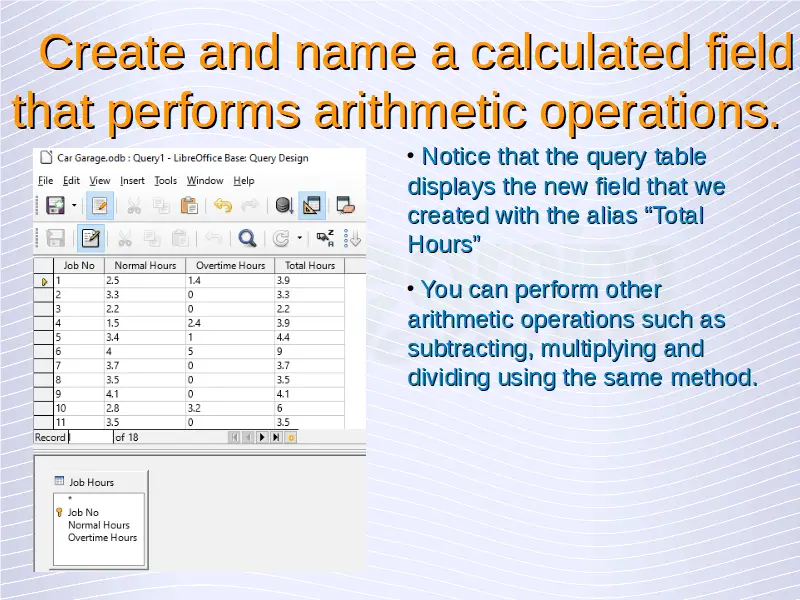Viewport: 800px width, 600px height.
Task: Click the Save Current Record icon
Action: [x=55, y=238]
